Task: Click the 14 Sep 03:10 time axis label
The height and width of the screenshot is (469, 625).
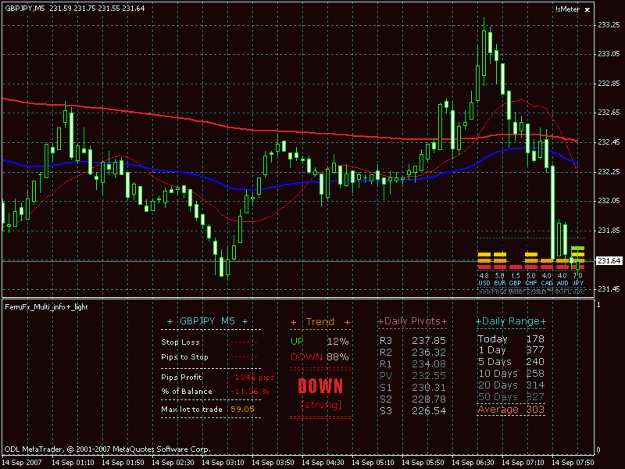Action: click(223, 463)
